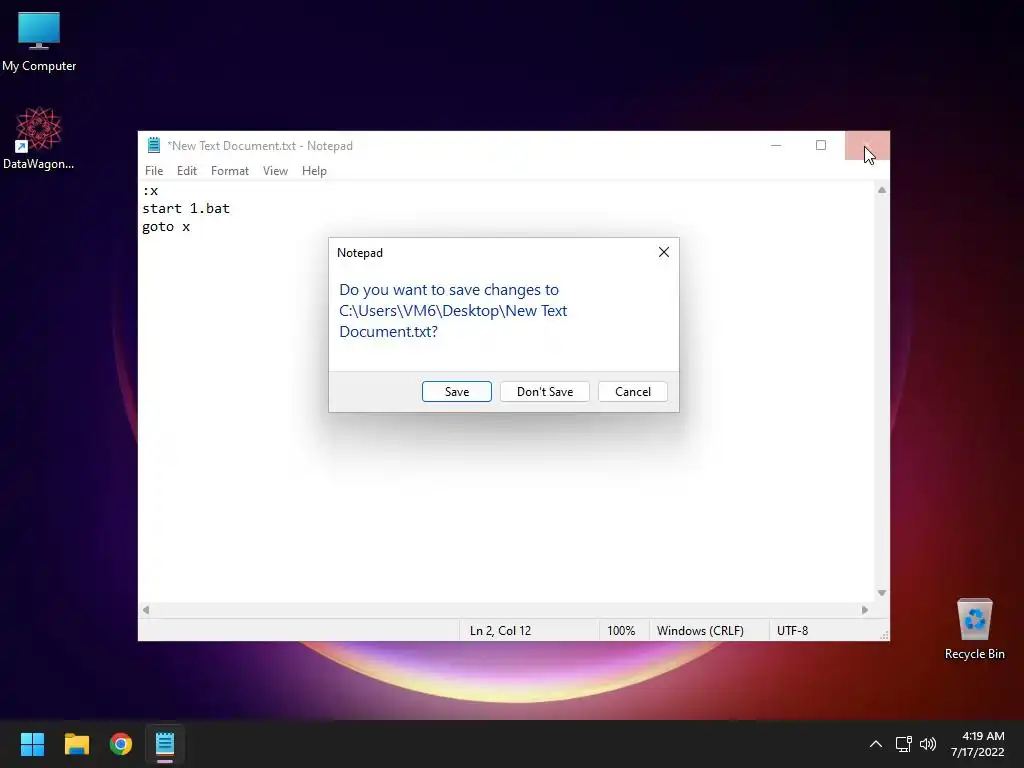Show hidden system tray icons

click(x=876, y=744)
